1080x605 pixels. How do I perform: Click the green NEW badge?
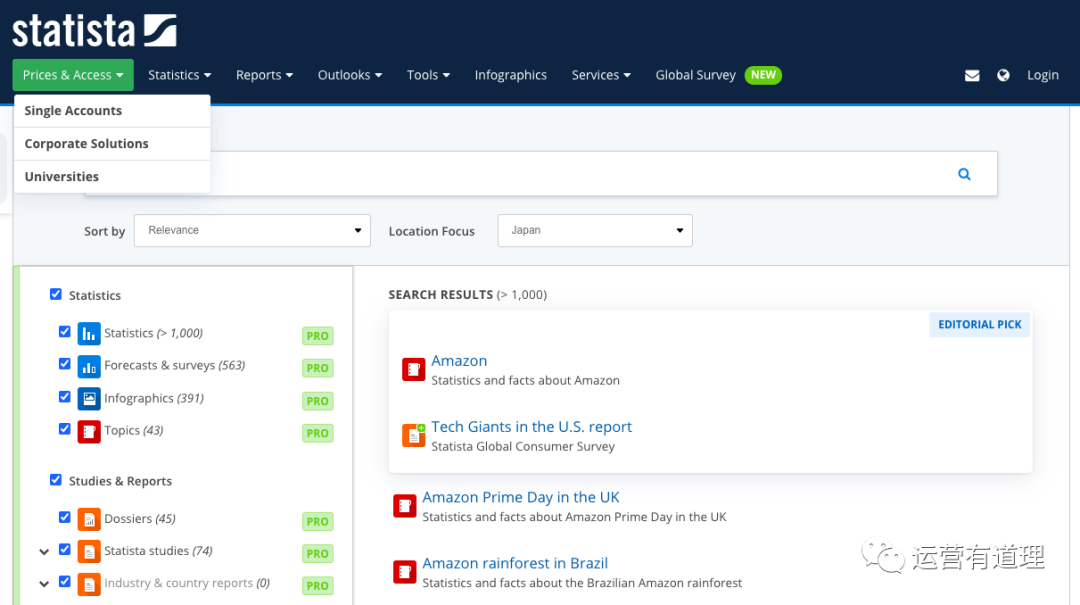point(763,74)
